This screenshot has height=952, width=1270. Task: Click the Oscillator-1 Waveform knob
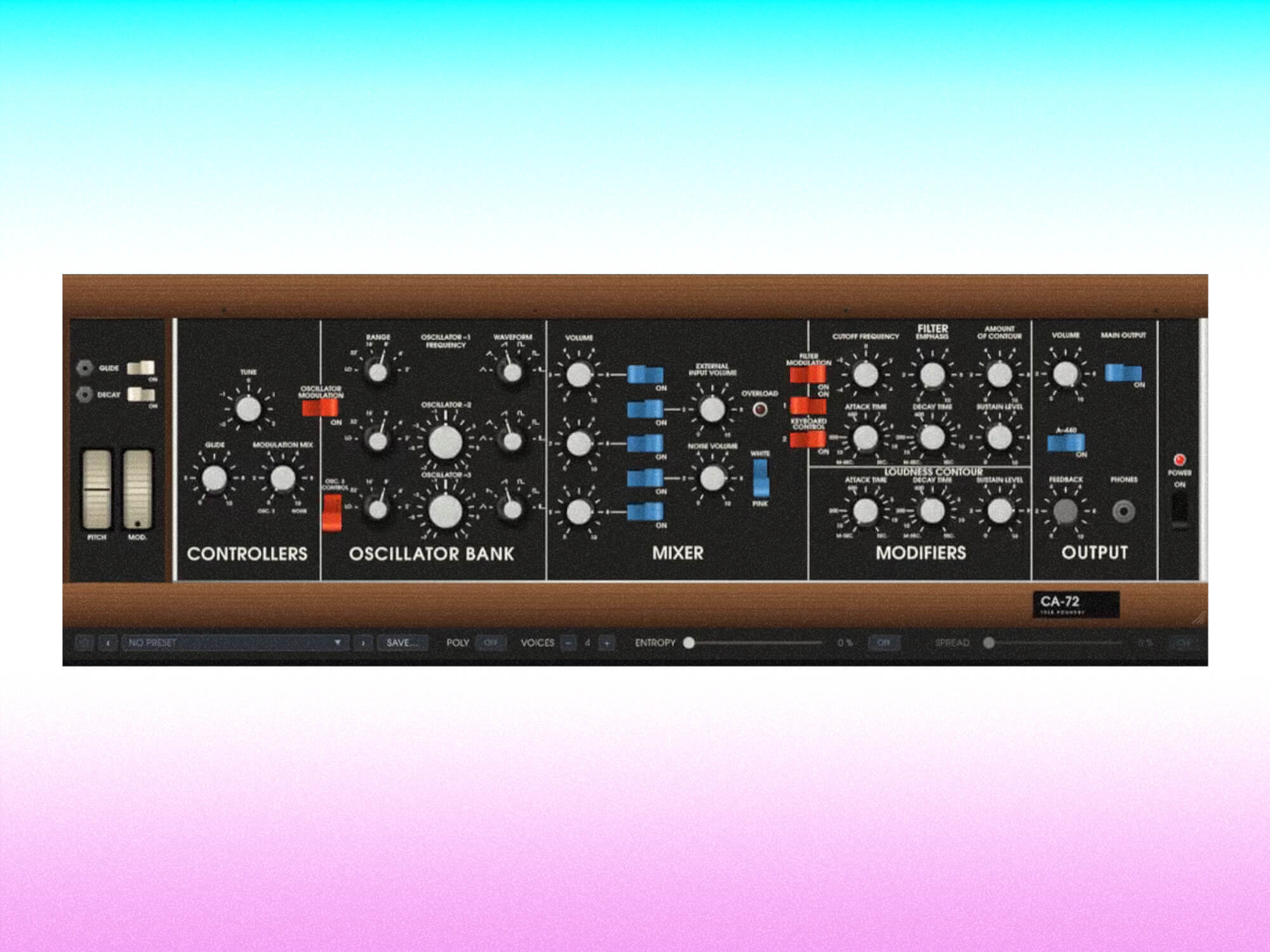pyautogui.click(x=511, y=371)
